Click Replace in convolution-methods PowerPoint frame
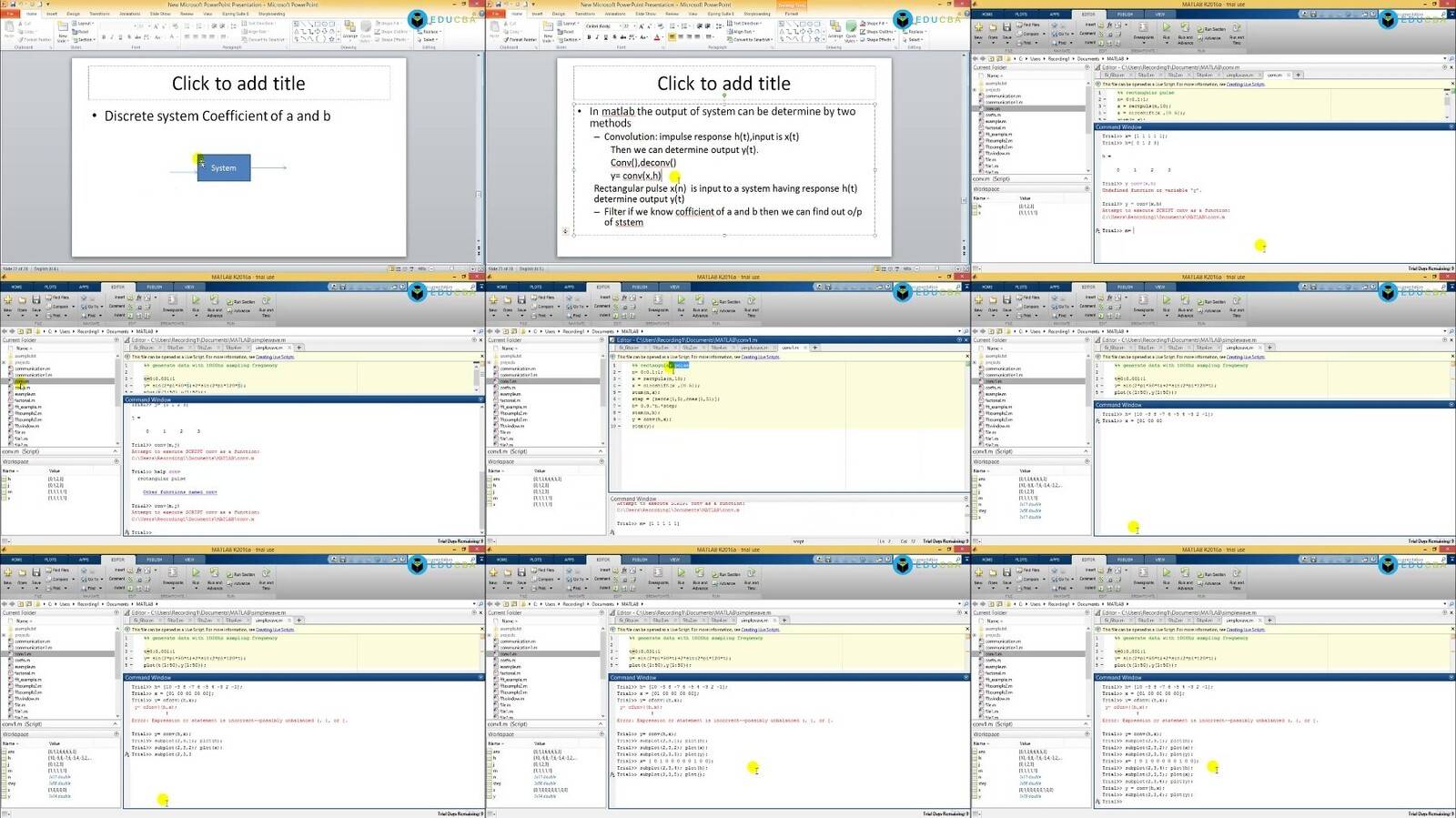The height and width of the screenshot is (818, 1456). pyautogui.click(x=915, y=31)
